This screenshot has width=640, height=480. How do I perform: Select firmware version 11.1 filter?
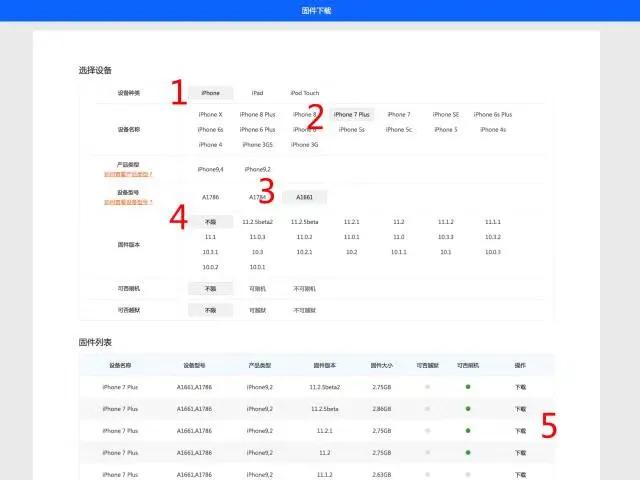point(210,237)
